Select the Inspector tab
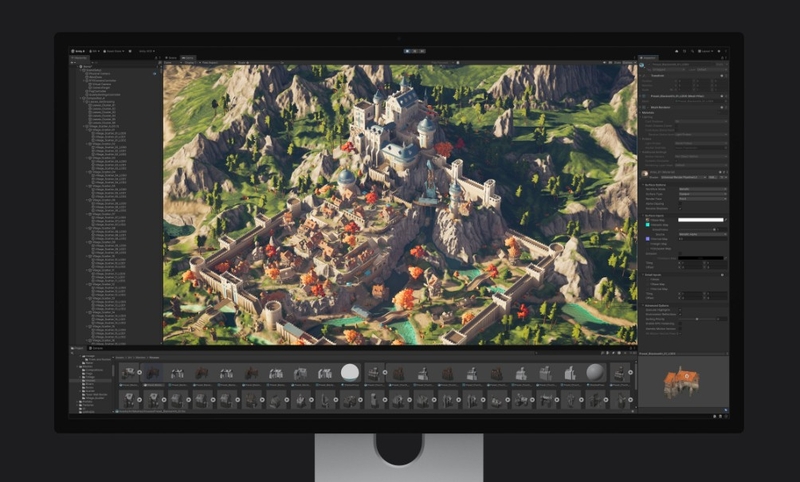This screenshot has width=800, height=482. (x=649, y=58)
